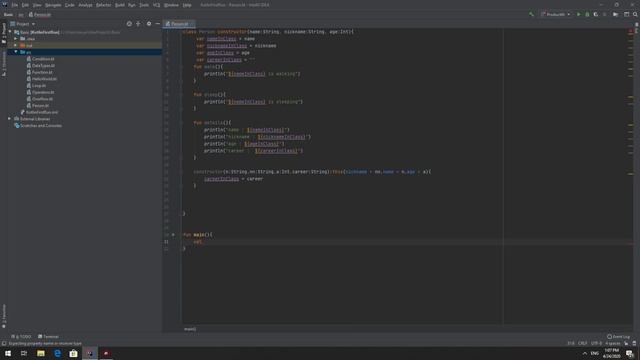Expand External Libraries node

coord(9,119)
